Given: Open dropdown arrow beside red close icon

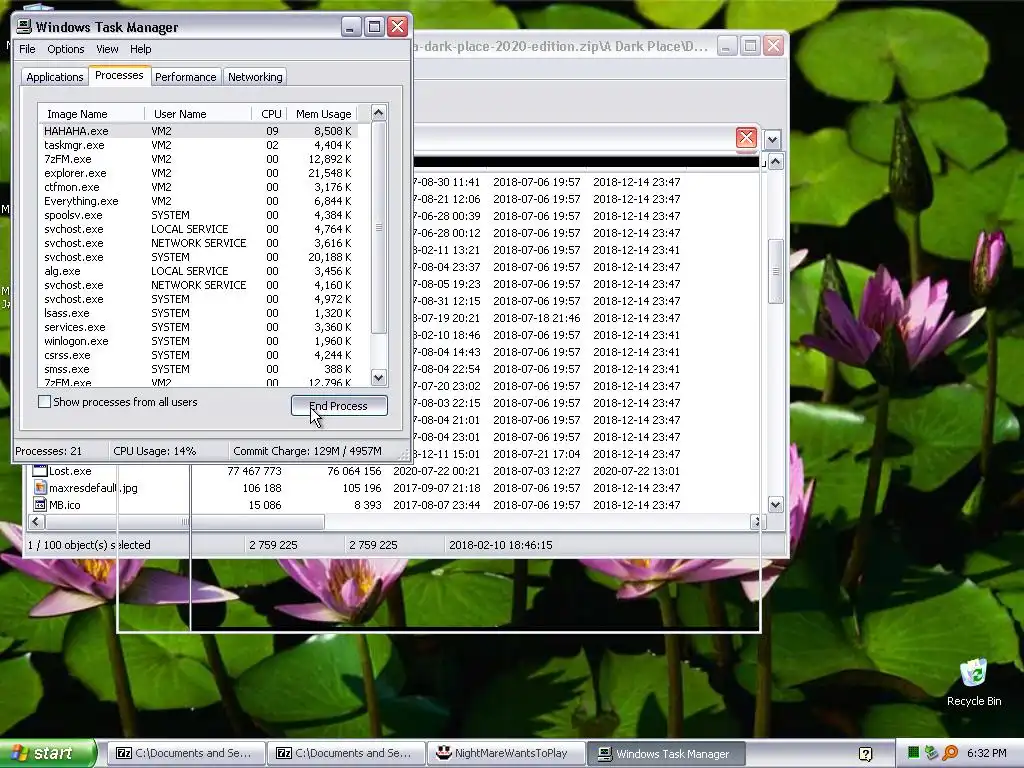Looking at the screenshot, I should [772, 139].
